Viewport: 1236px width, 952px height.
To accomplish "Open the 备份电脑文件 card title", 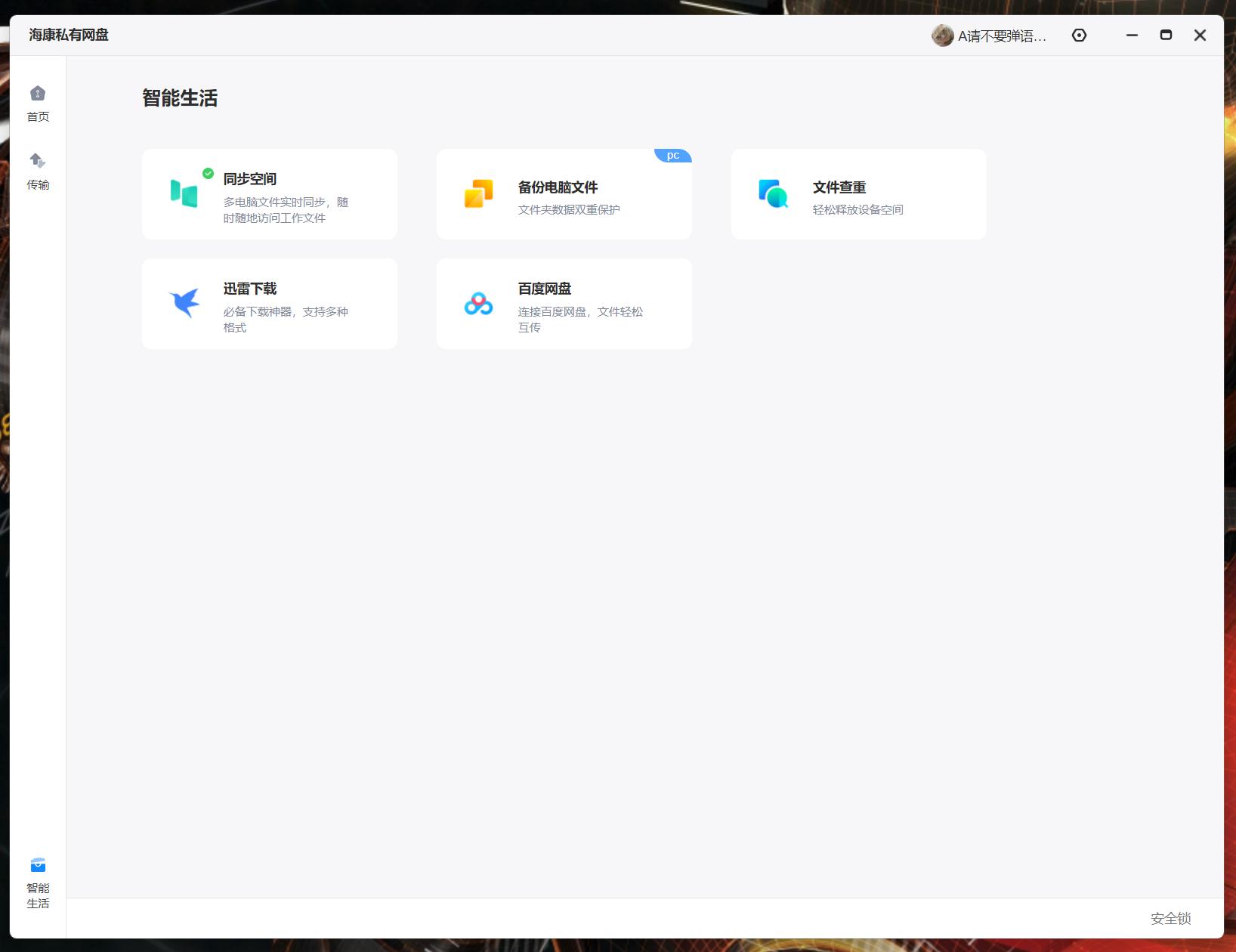I will tap(558, 187).
